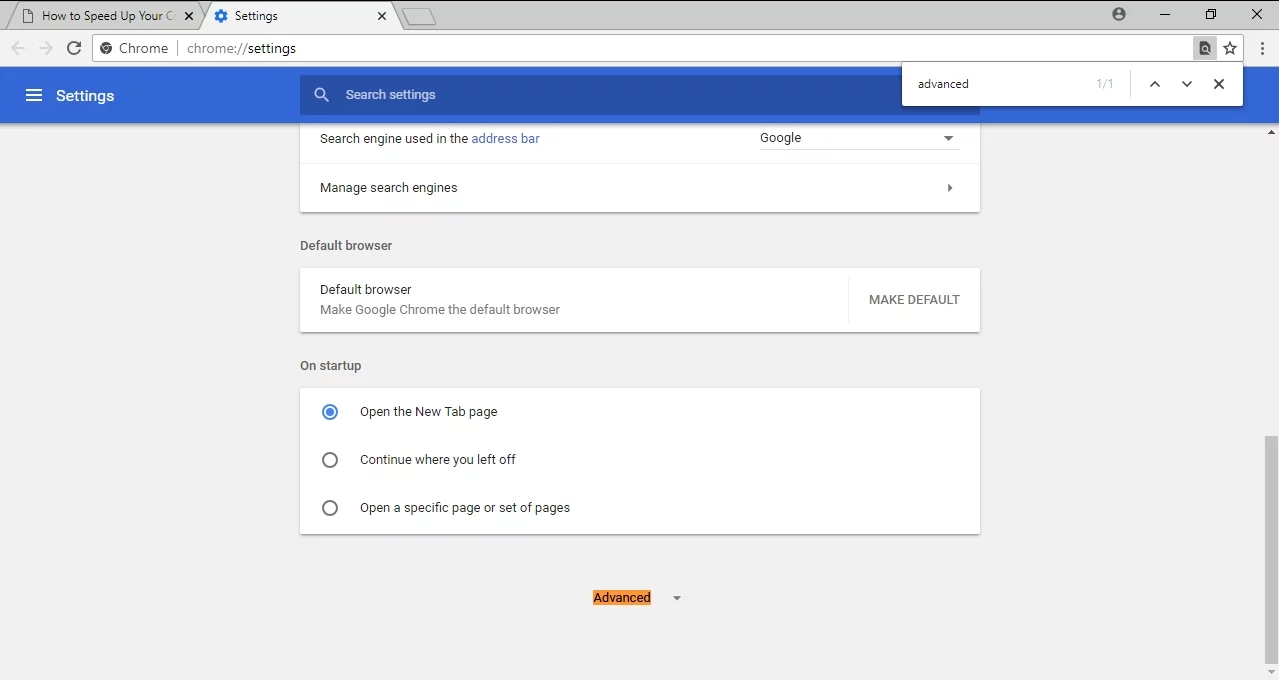
Task: Open a new tab
Action: click(x=419, y=16)
